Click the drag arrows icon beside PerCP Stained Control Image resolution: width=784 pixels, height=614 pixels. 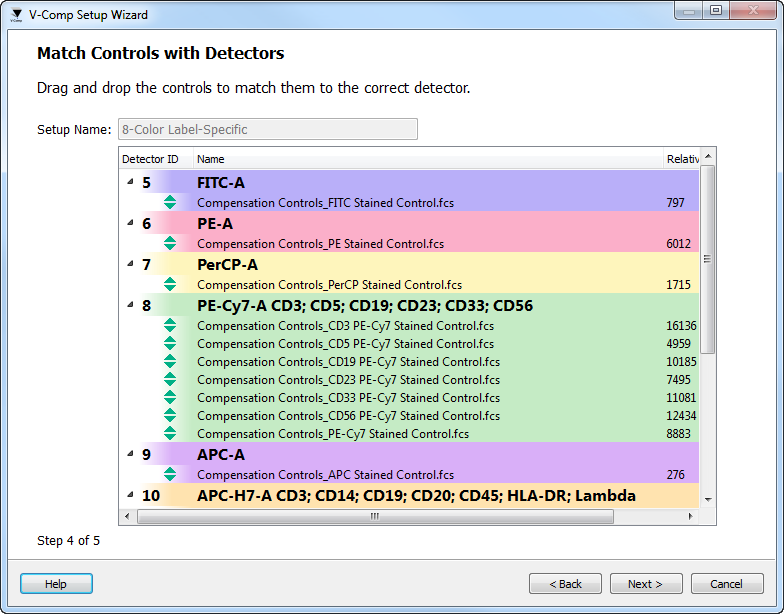point(170,285)
